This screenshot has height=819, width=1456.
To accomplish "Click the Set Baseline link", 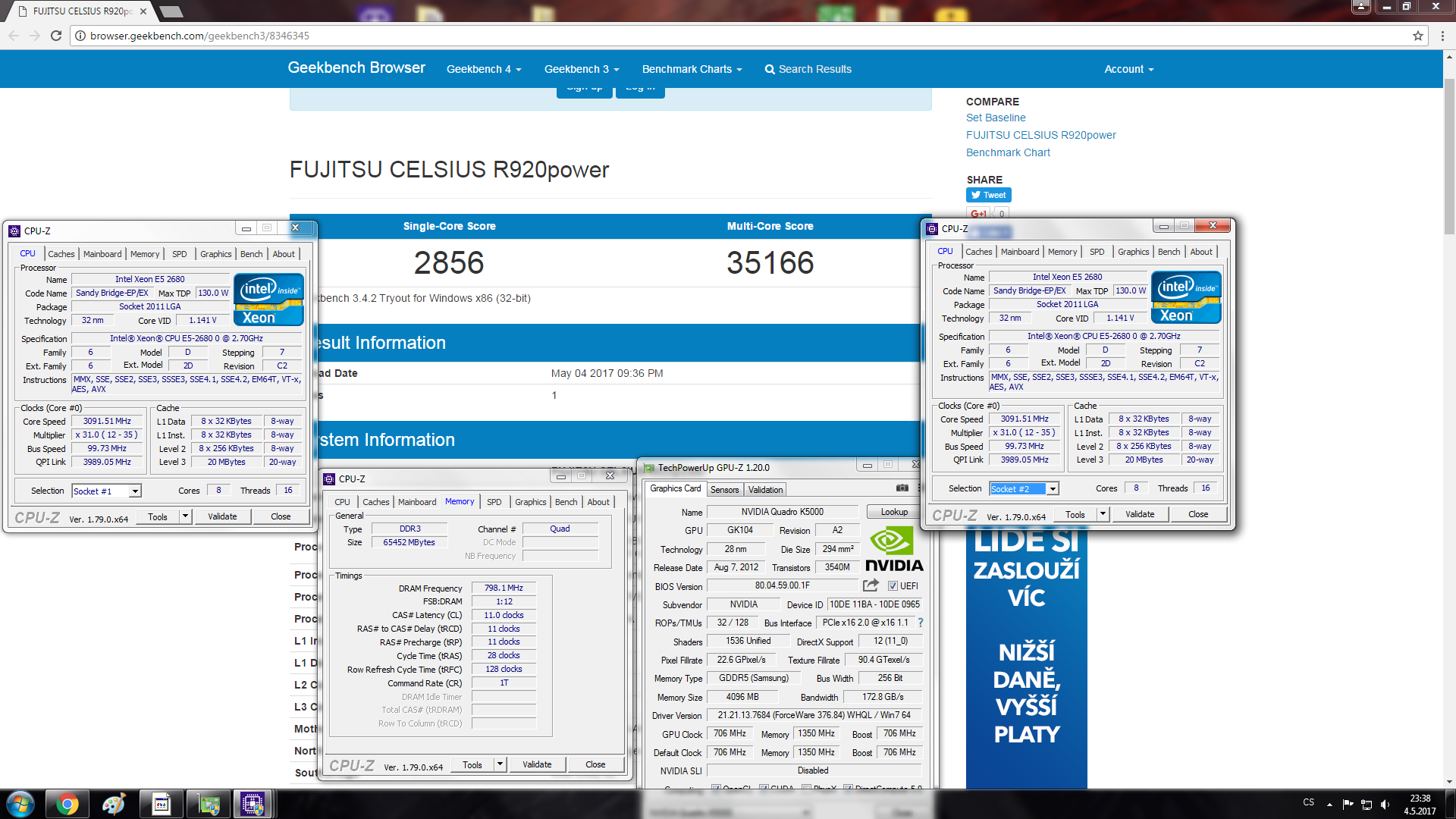I will 996,118.
